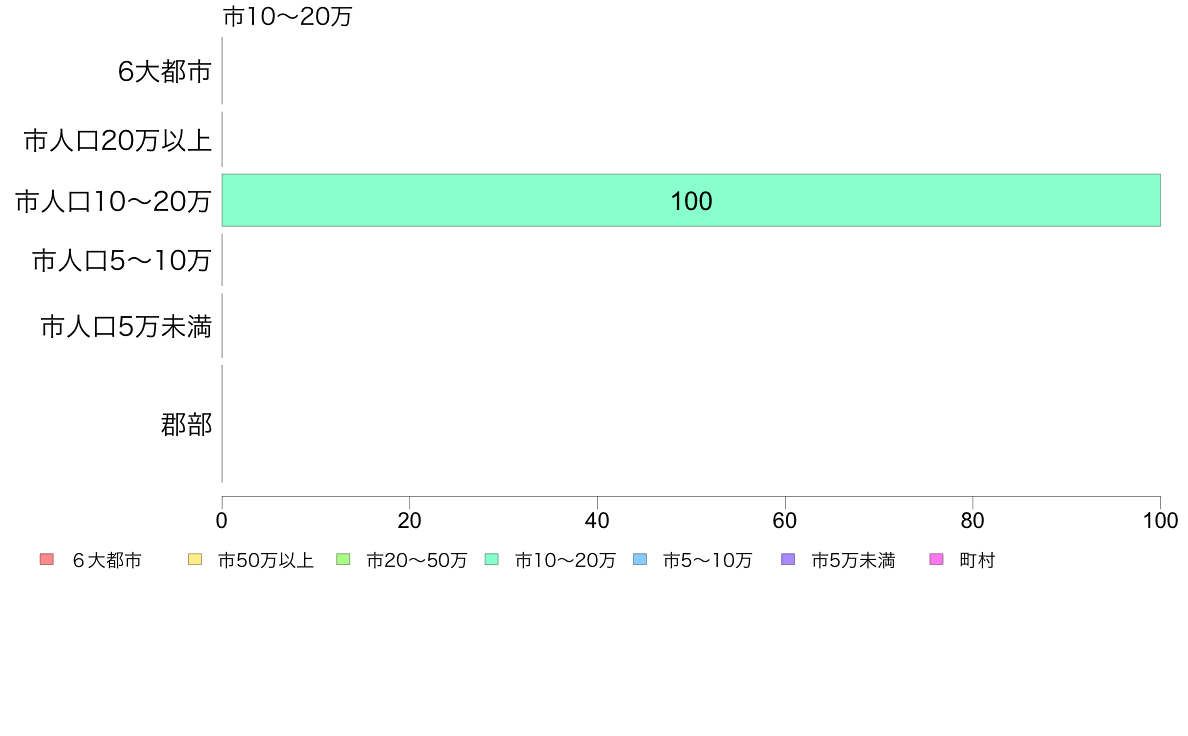Screen dimensions: 1188x736
Task: Click the 市50万以上 legend text
Action: [265, 560]
